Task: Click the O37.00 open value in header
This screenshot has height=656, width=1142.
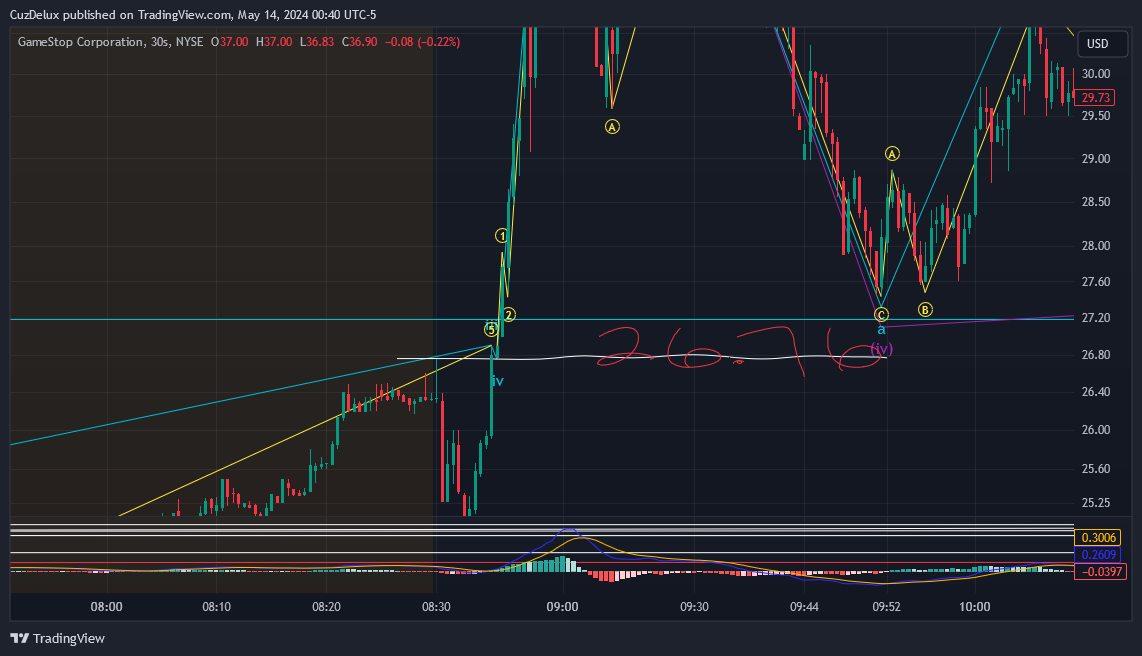Action: tap(229, 42)
